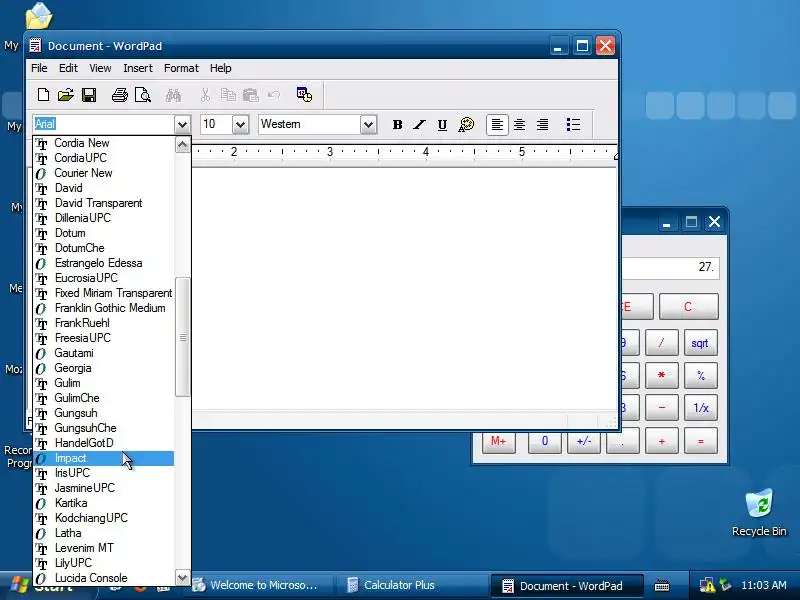Switch to Welcome to Microsoft taskbar button

[x=258, y=585]
